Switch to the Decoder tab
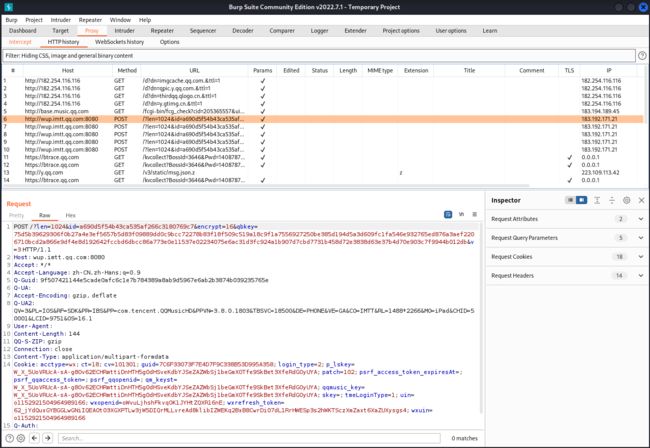650x448 pixels. tap(243, 31)
